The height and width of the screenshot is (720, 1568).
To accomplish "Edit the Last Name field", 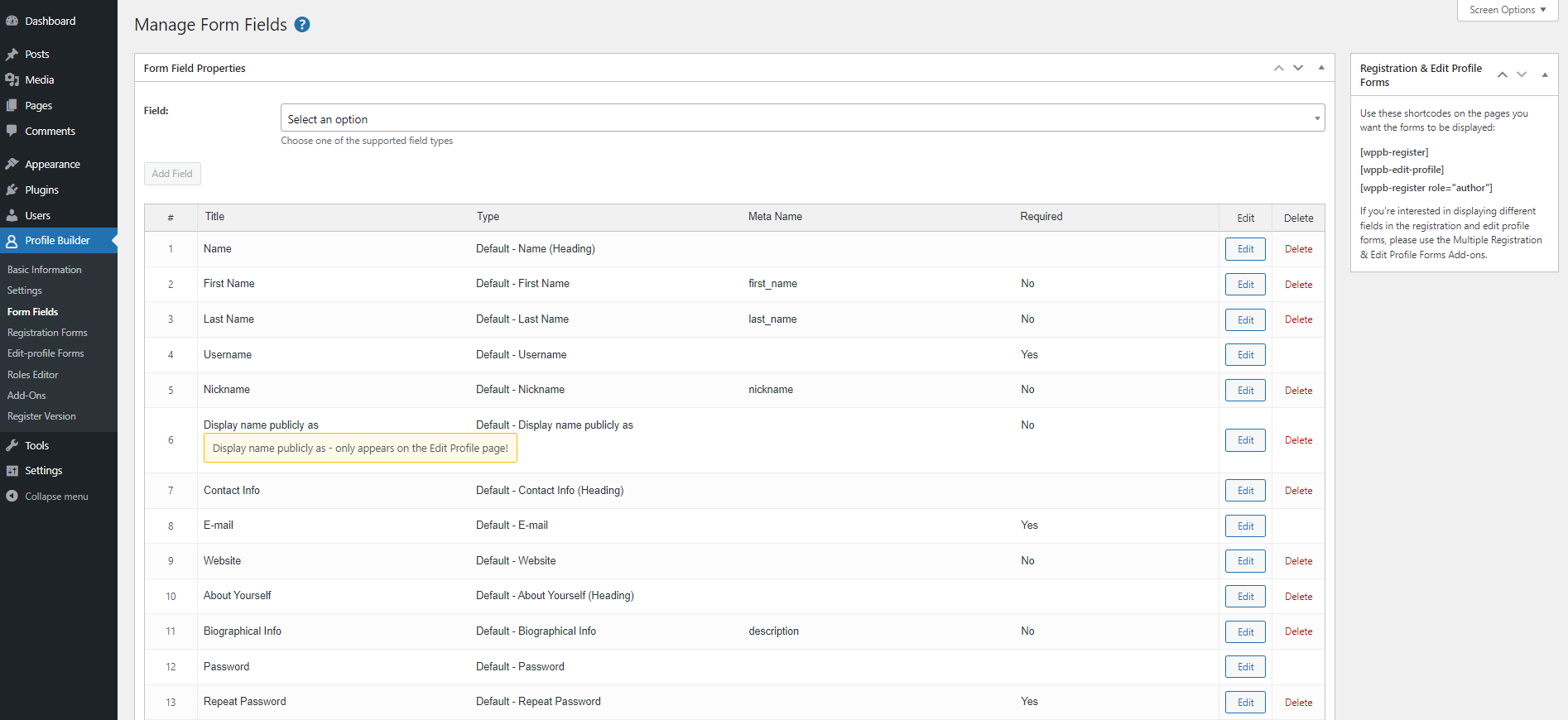I will [1245, 319].
